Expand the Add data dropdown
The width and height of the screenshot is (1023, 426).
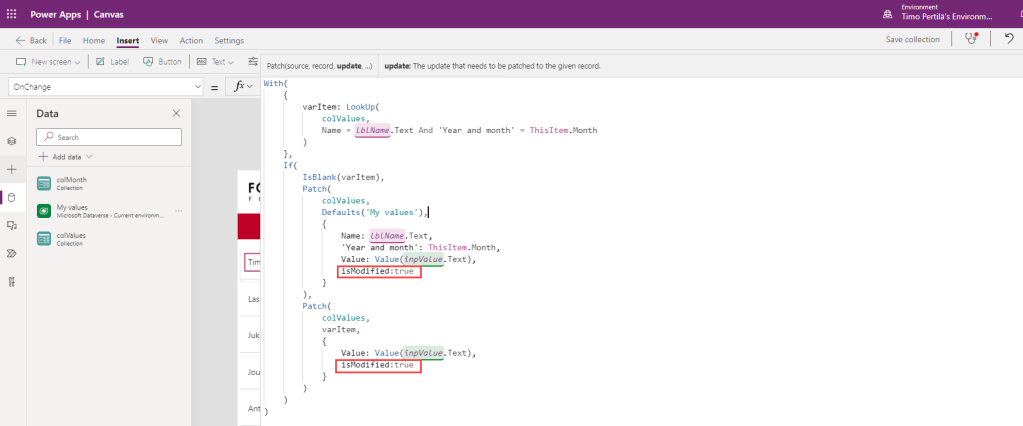point(66,157)
